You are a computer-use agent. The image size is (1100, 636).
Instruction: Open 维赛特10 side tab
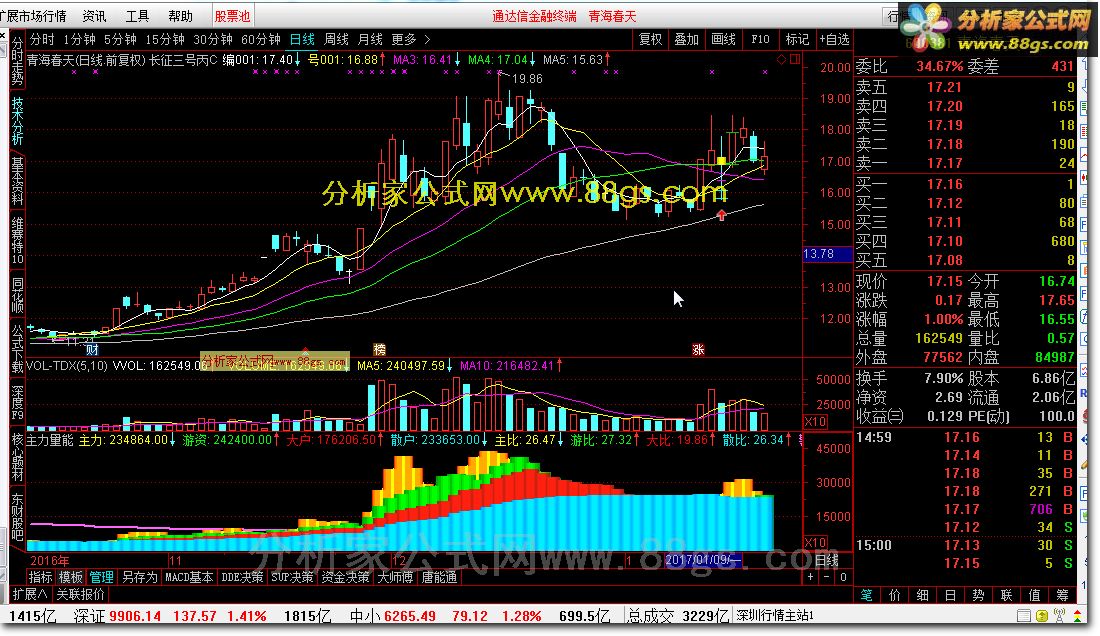17,241
